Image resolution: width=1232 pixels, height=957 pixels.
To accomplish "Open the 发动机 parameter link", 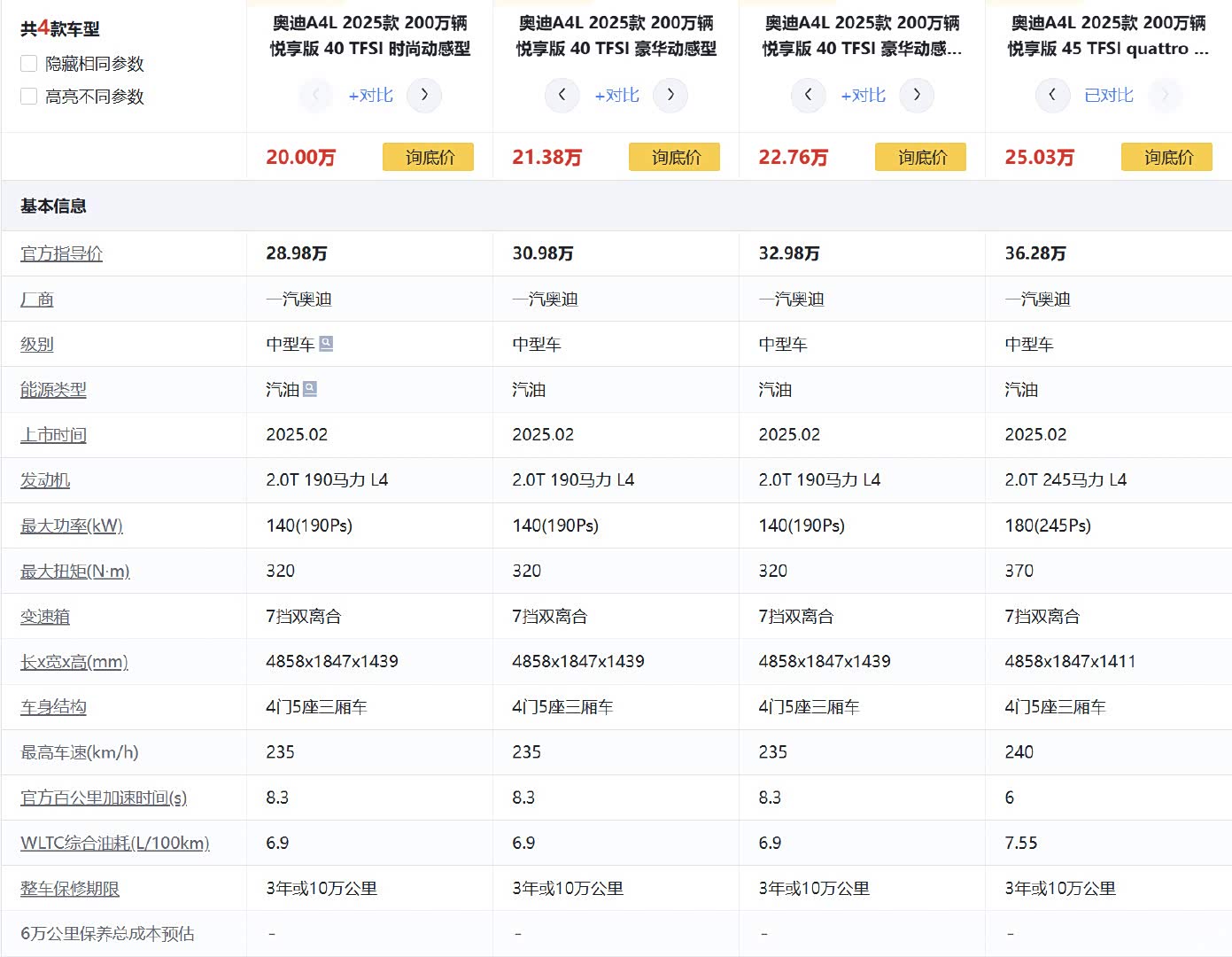I will pyautogui.click(x=45, y=480).
